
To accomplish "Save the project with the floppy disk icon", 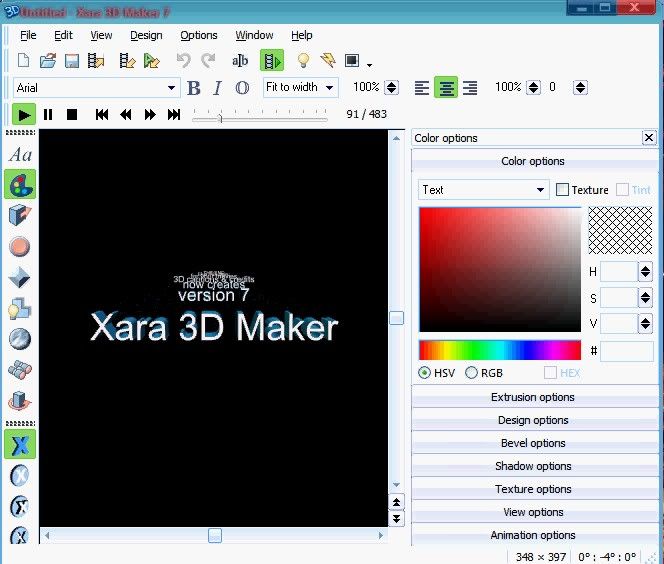I will (72, 61).
